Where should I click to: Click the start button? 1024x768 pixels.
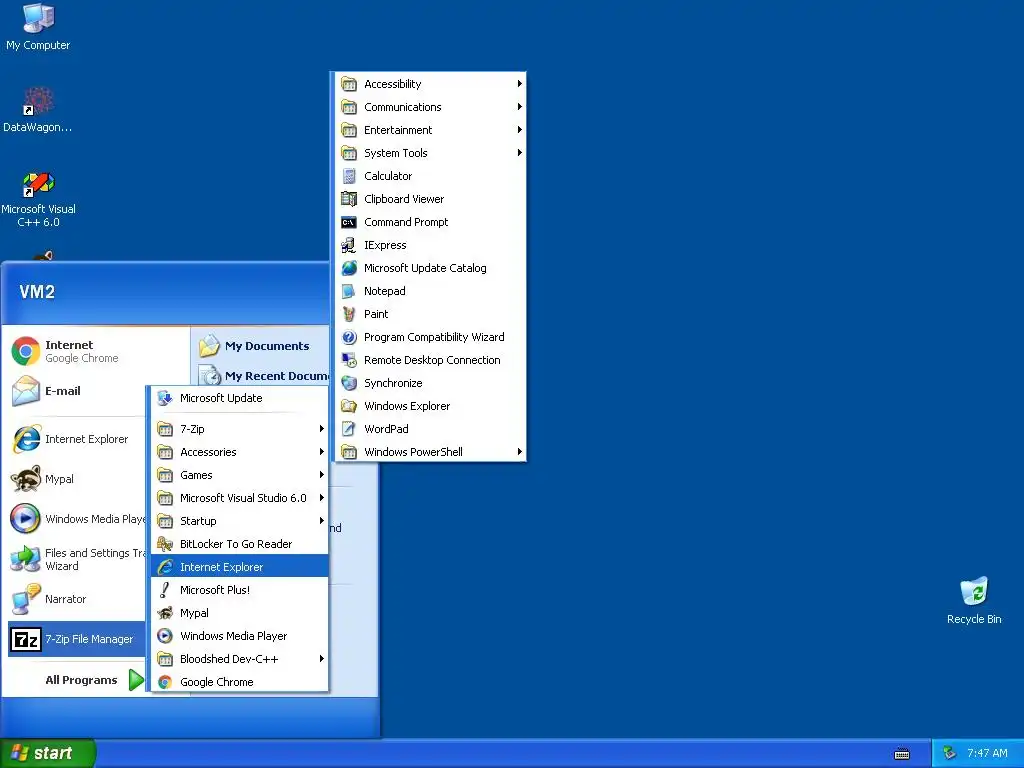[48, 753]
